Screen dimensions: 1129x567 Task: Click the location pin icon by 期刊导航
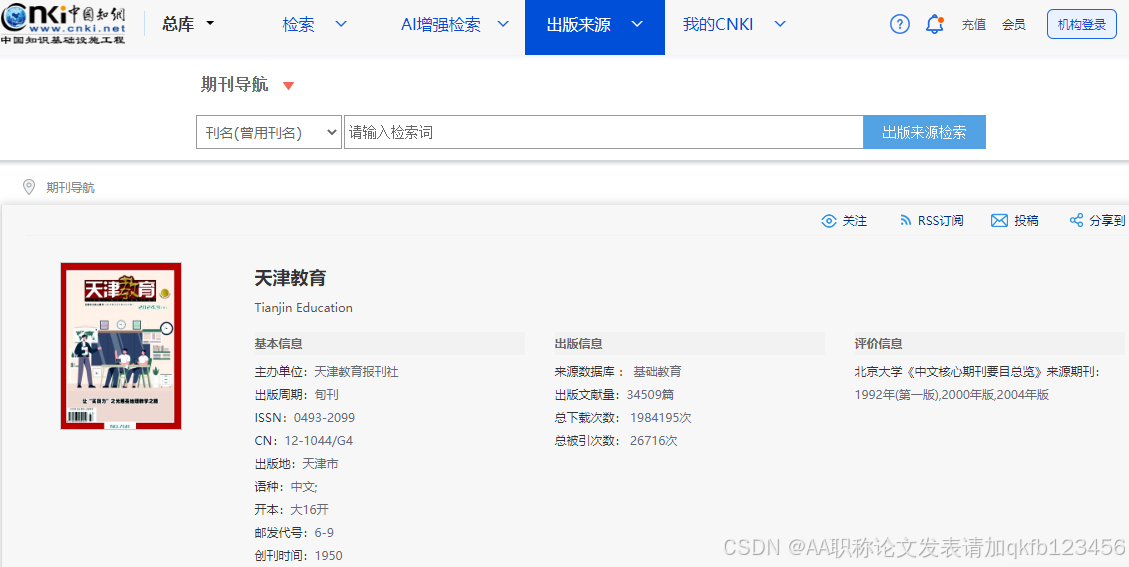point(29,187)
